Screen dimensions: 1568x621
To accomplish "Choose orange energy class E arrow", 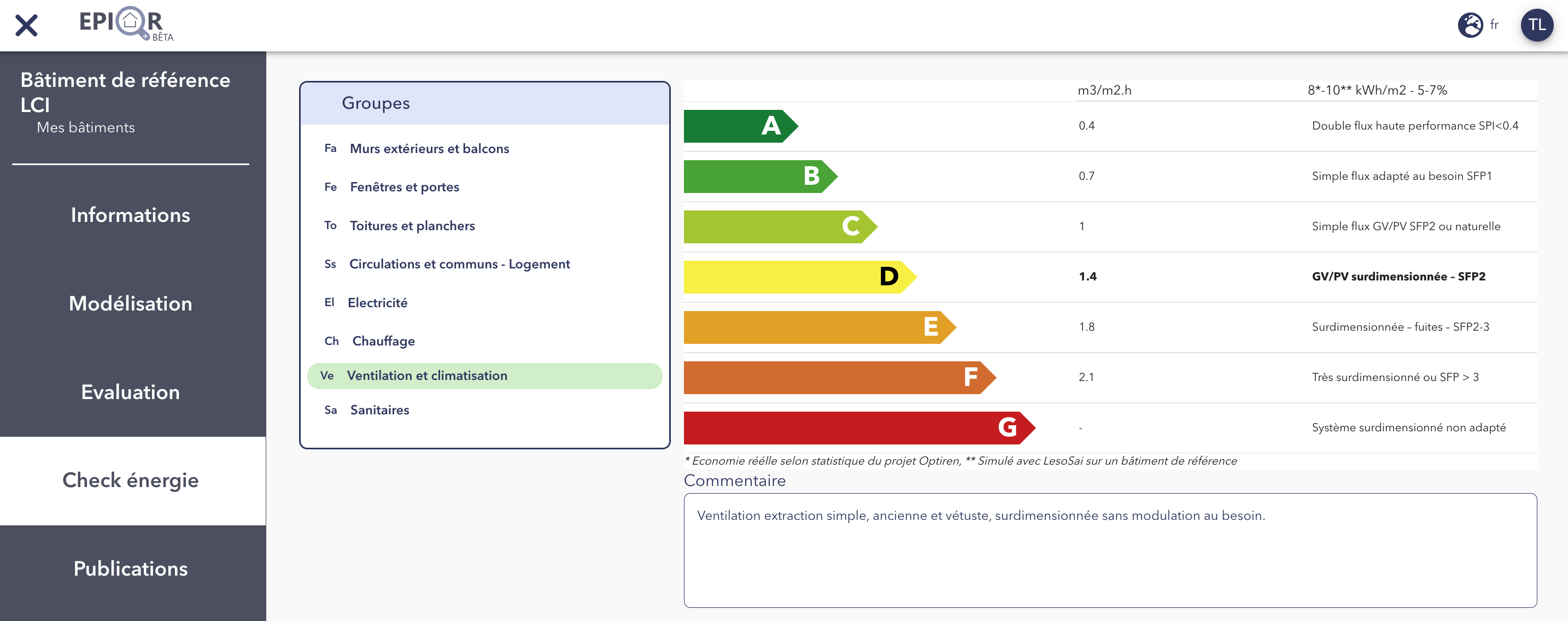I will point(820,327).
